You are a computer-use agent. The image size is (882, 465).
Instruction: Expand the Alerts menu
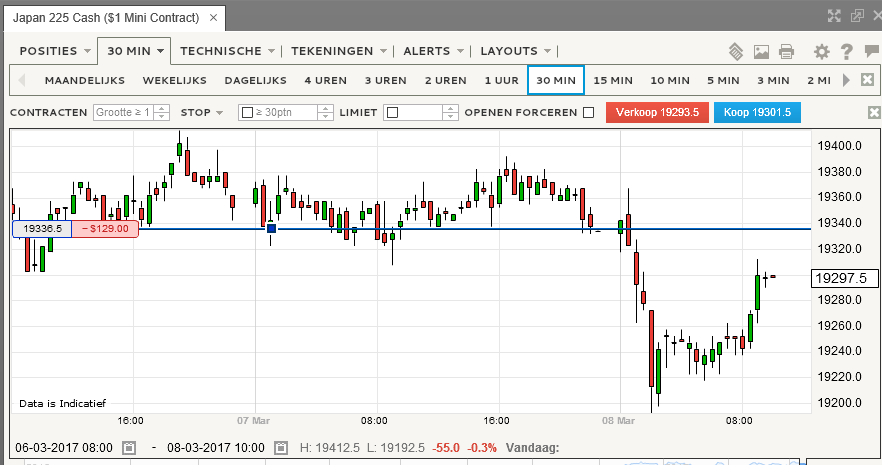tap(433, 51)
